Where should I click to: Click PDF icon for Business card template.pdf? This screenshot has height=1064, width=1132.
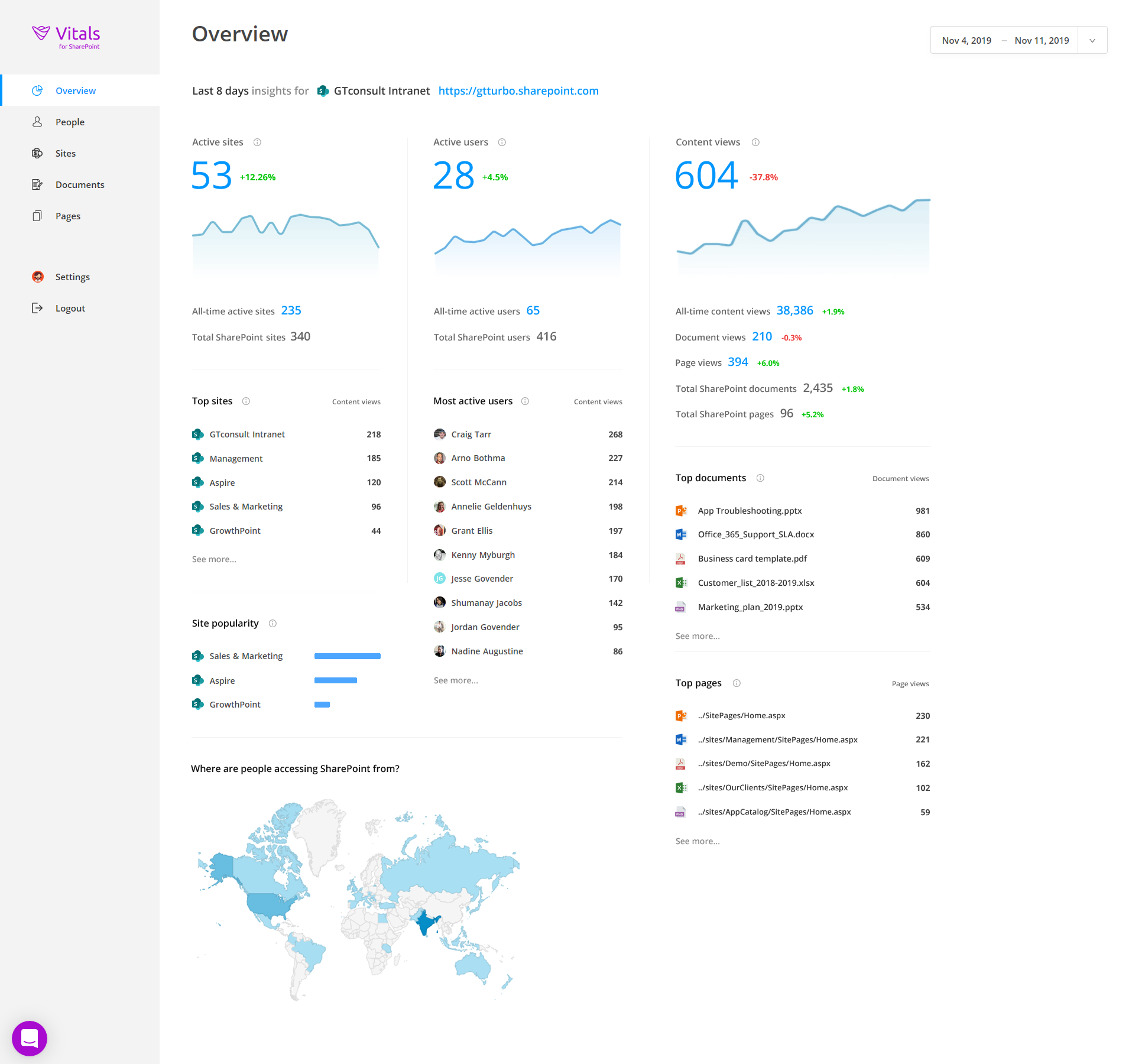681,559
